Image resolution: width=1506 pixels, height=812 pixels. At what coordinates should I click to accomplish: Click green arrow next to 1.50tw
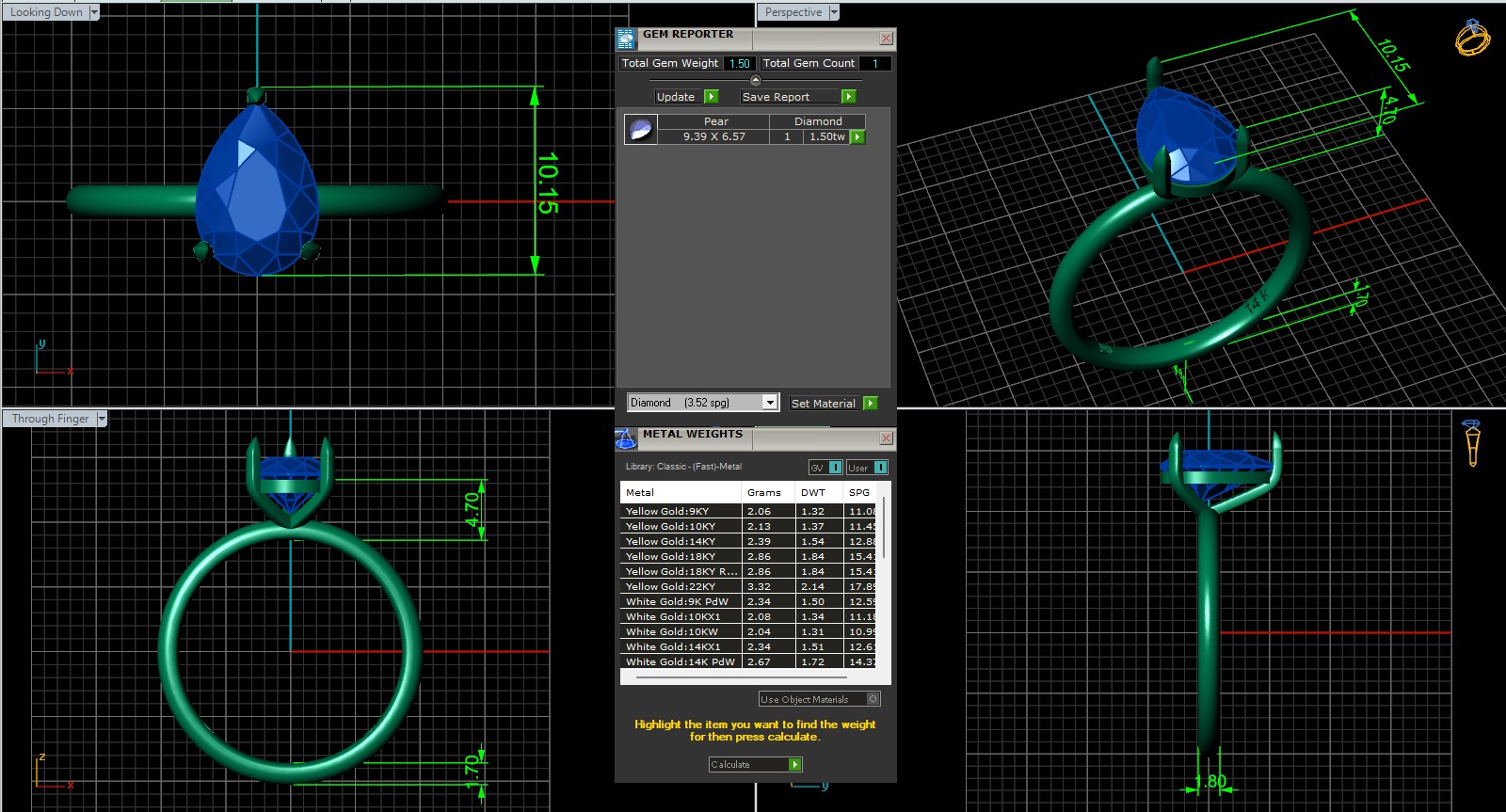pyautogui.click(x=857, y=137)
